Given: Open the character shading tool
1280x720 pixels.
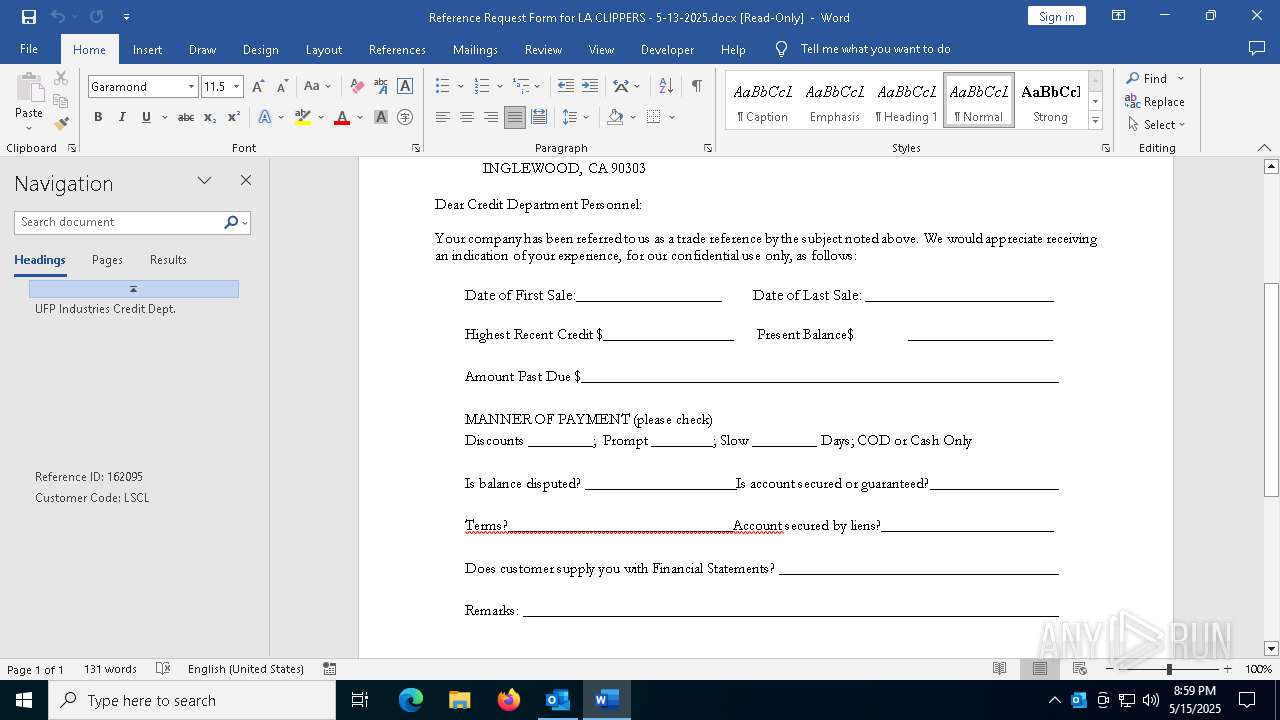Looking at the screenshot, I should coord(381,117).
